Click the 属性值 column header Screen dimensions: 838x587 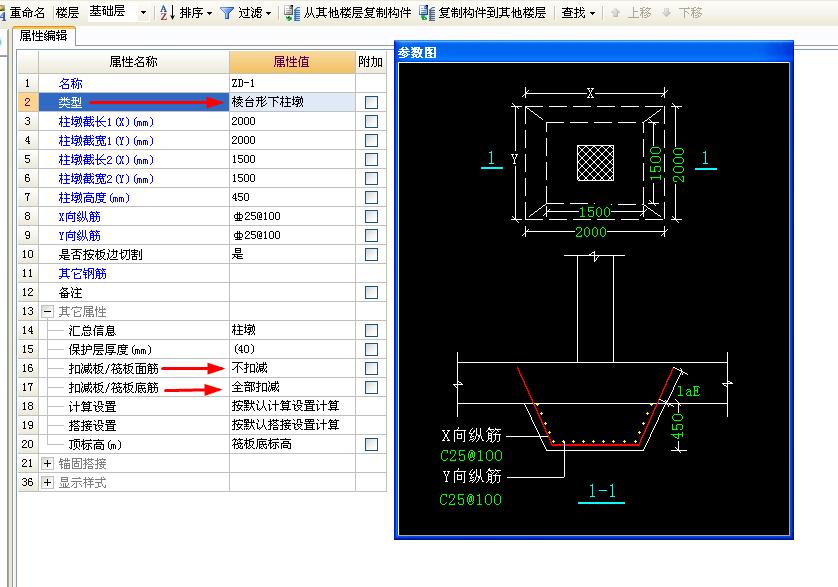pyautogui.click(x=292, y=62)
